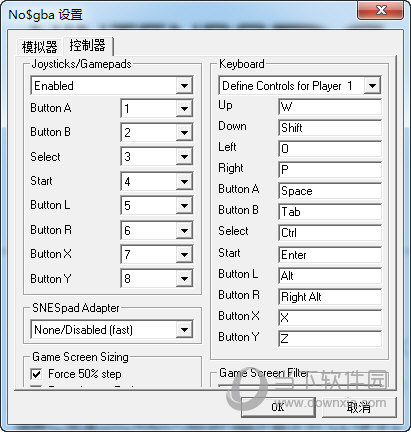Expand joystick Button Y dropdown showing 8
The width and height of the screenshot is (411, 432).
[x=157, y=278]
